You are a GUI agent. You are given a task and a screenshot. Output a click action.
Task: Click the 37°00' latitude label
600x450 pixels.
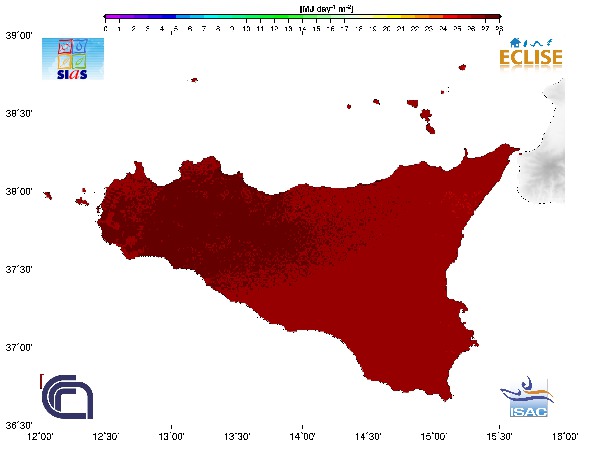coord(19,347)
